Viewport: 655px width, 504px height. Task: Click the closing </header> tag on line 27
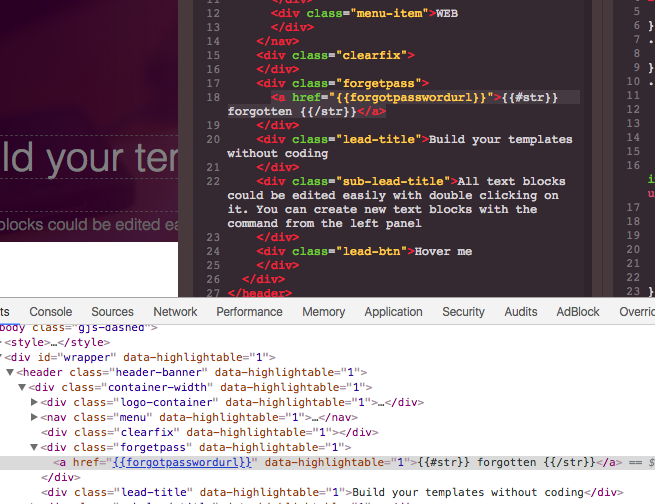click(260, 293)
